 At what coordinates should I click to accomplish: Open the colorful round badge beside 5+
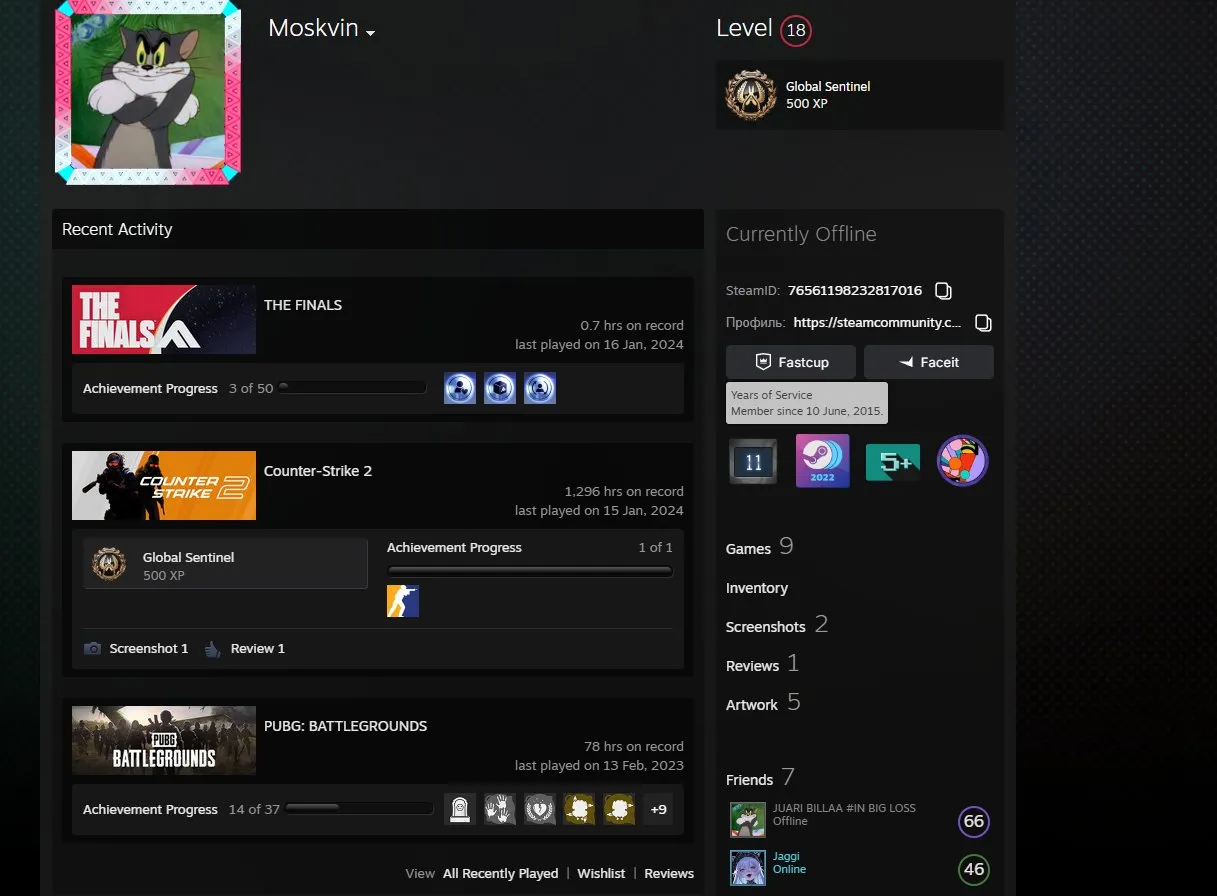point(962,461)
